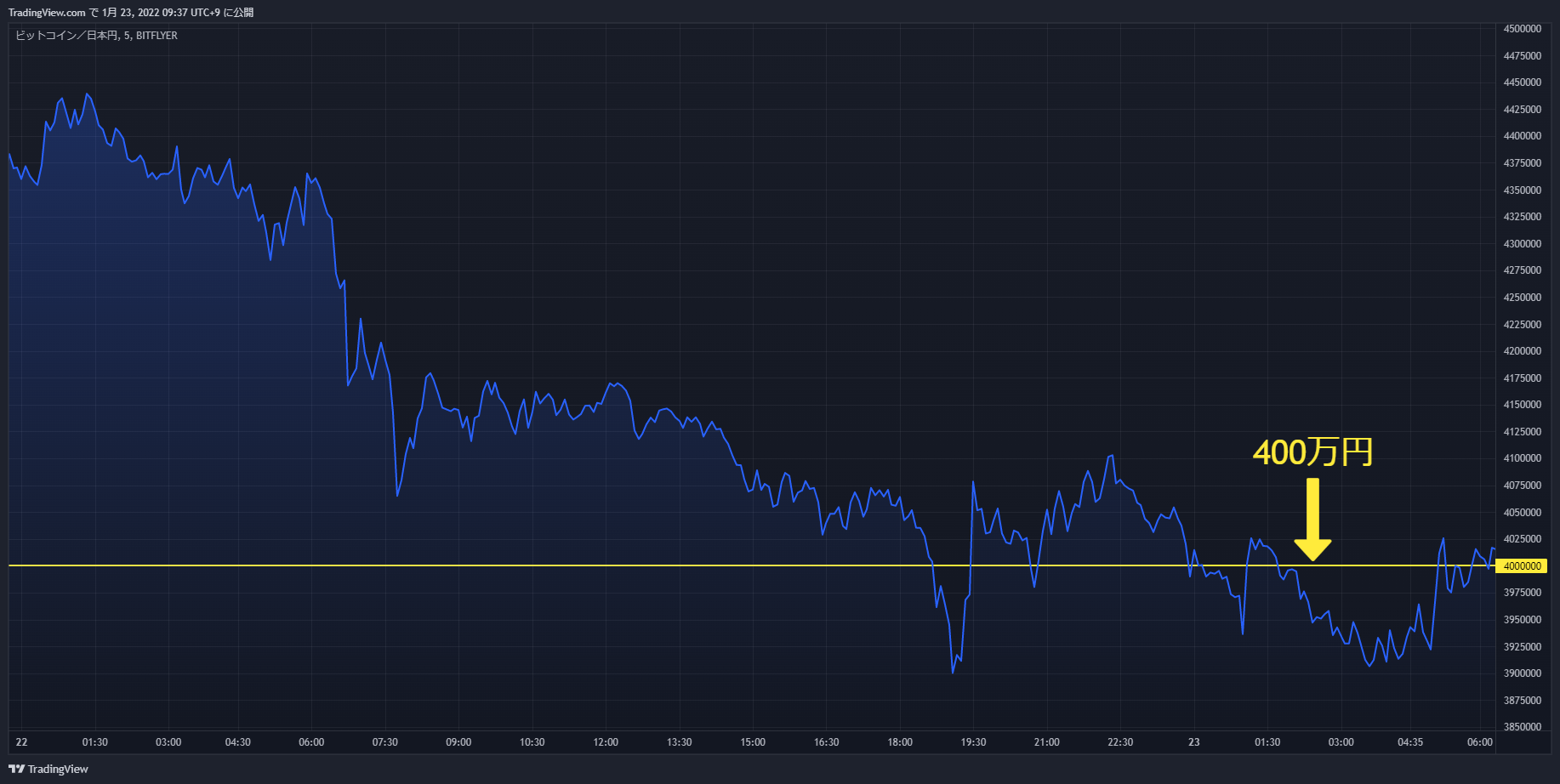
Task: Click the 4150000 price axis label
Action: 1522,405
